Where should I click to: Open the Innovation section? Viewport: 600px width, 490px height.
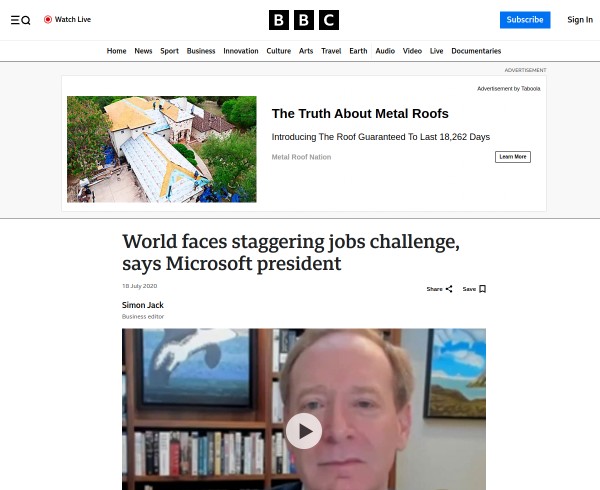tap(241, 51)
